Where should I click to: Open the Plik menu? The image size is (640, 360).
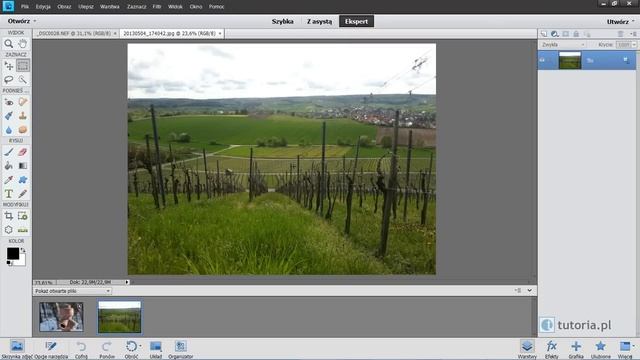[25, 7]
